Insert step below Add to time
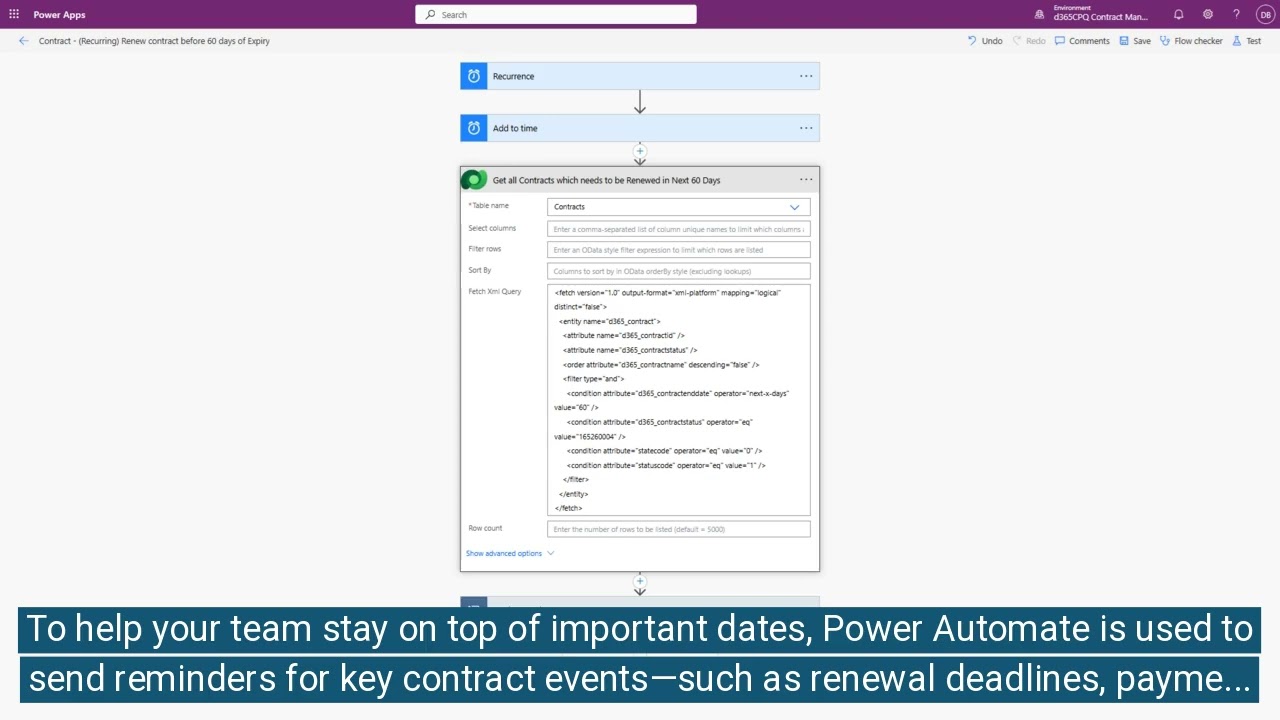Viewport: 1280px width, 720px height. click(640, 151)
